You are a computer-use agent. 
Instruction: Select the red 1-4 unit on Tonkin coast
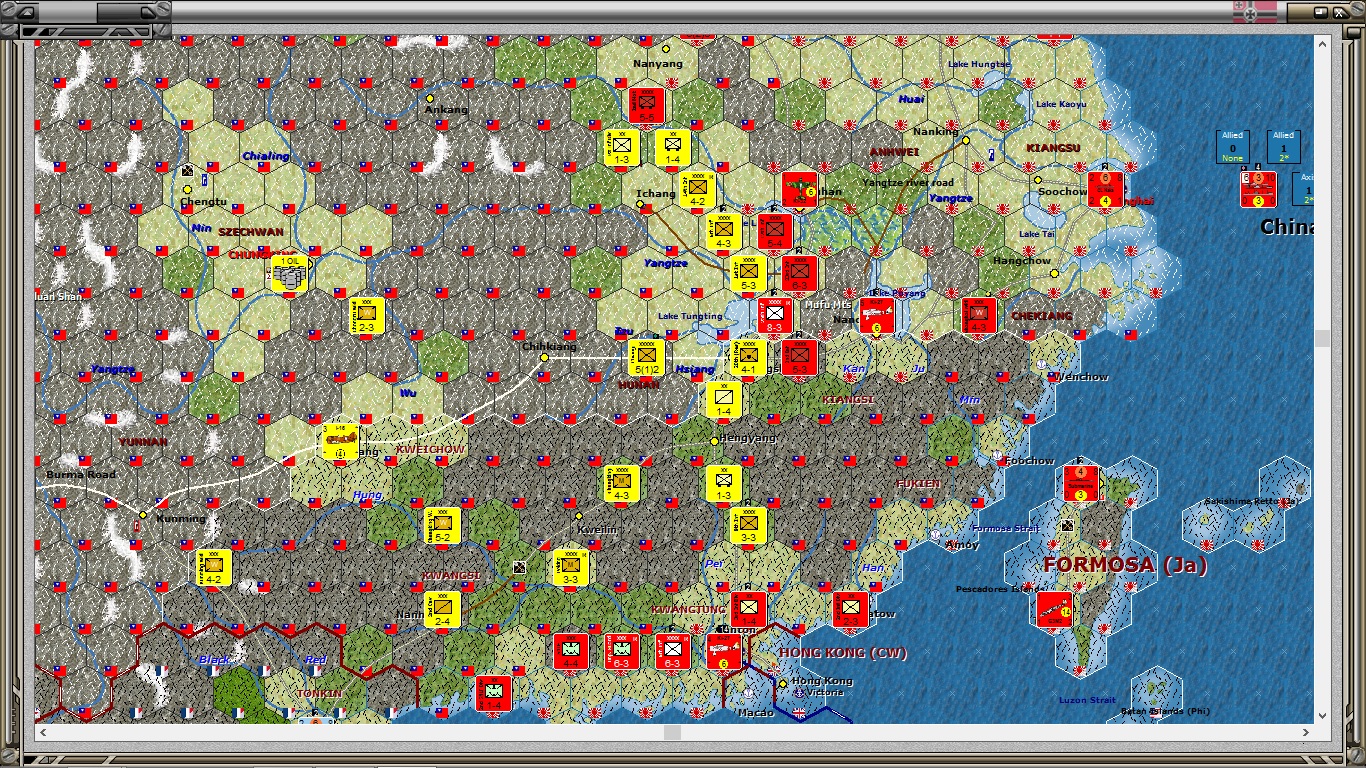[494, 693]
